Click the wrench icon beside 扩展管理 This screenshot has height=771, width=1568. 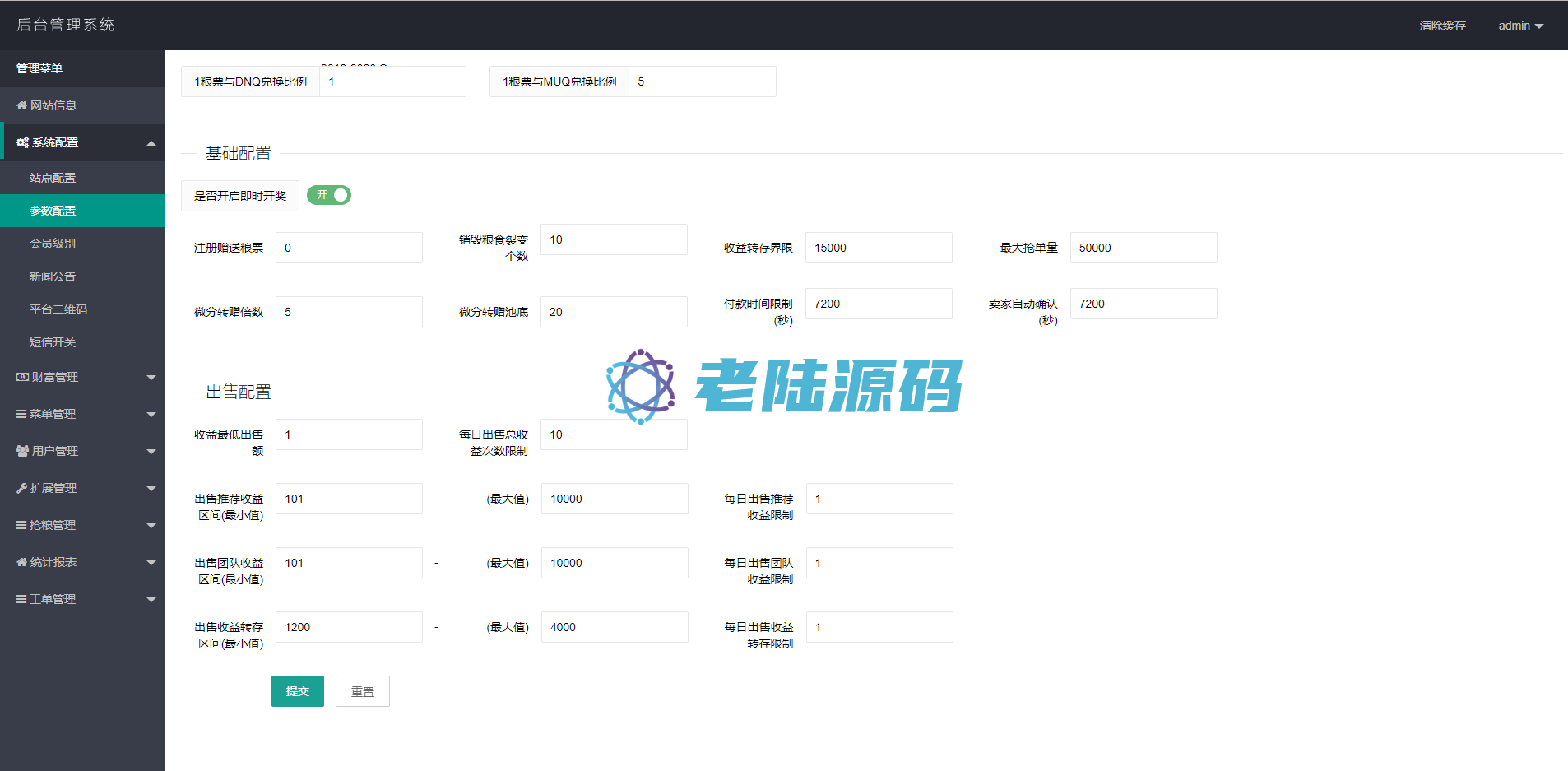[x=21, y=488]
